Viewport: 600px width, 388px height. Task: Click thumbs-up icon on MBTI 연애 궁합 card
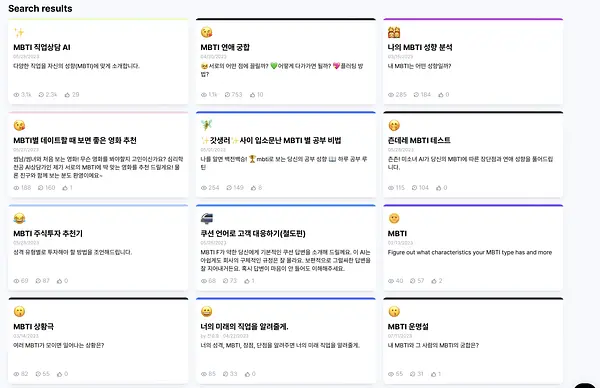tap(253, 95)
